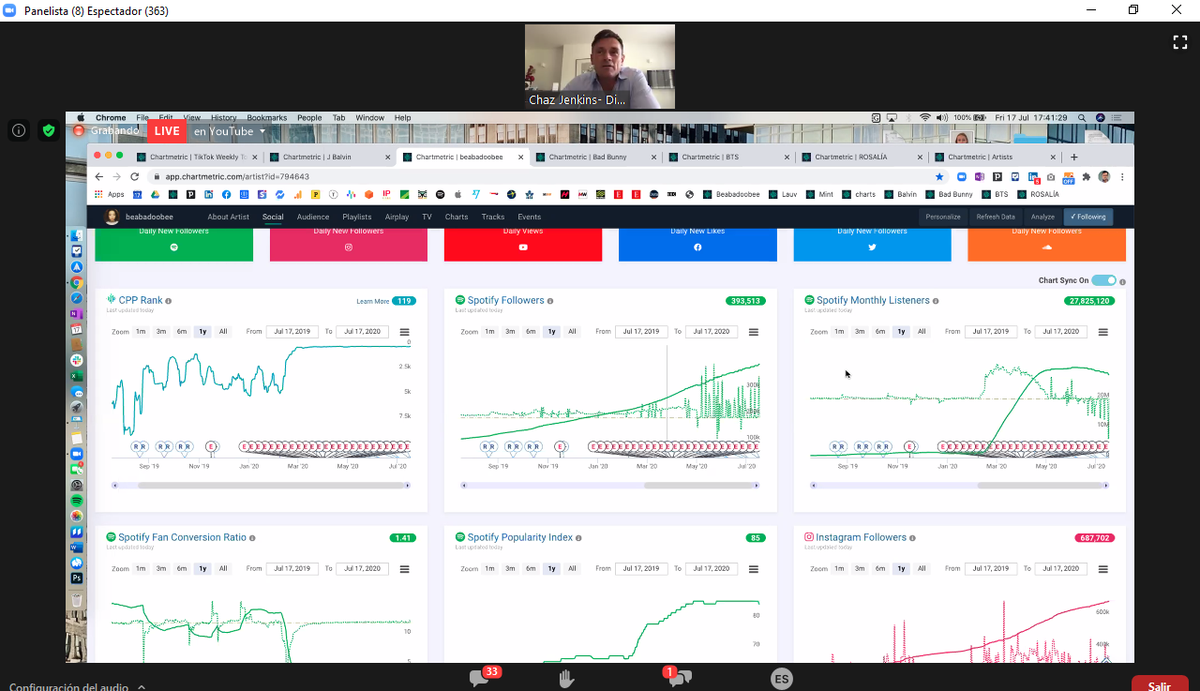Click the SoundCloud Daily New Followers tile

tap(1047, 244)
